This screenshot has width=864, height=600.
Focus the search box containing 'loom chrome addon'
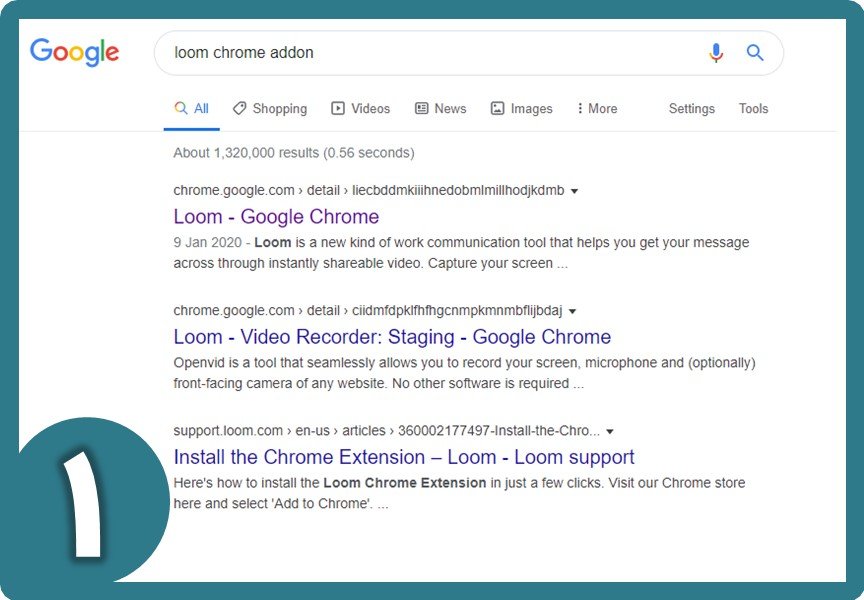[468, 53]
